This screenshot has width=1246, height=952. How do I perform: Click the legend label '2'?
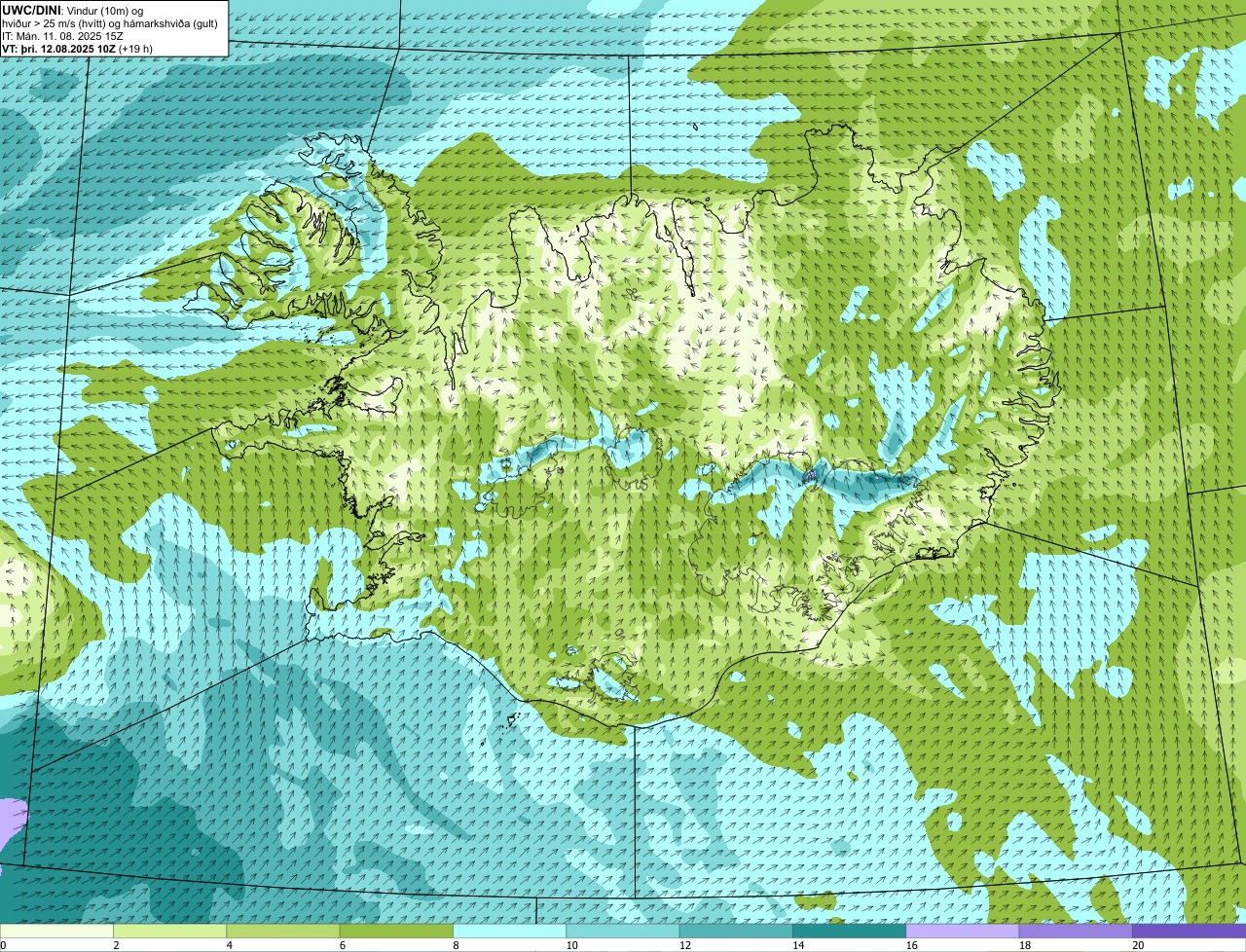[x=116, y=945]
